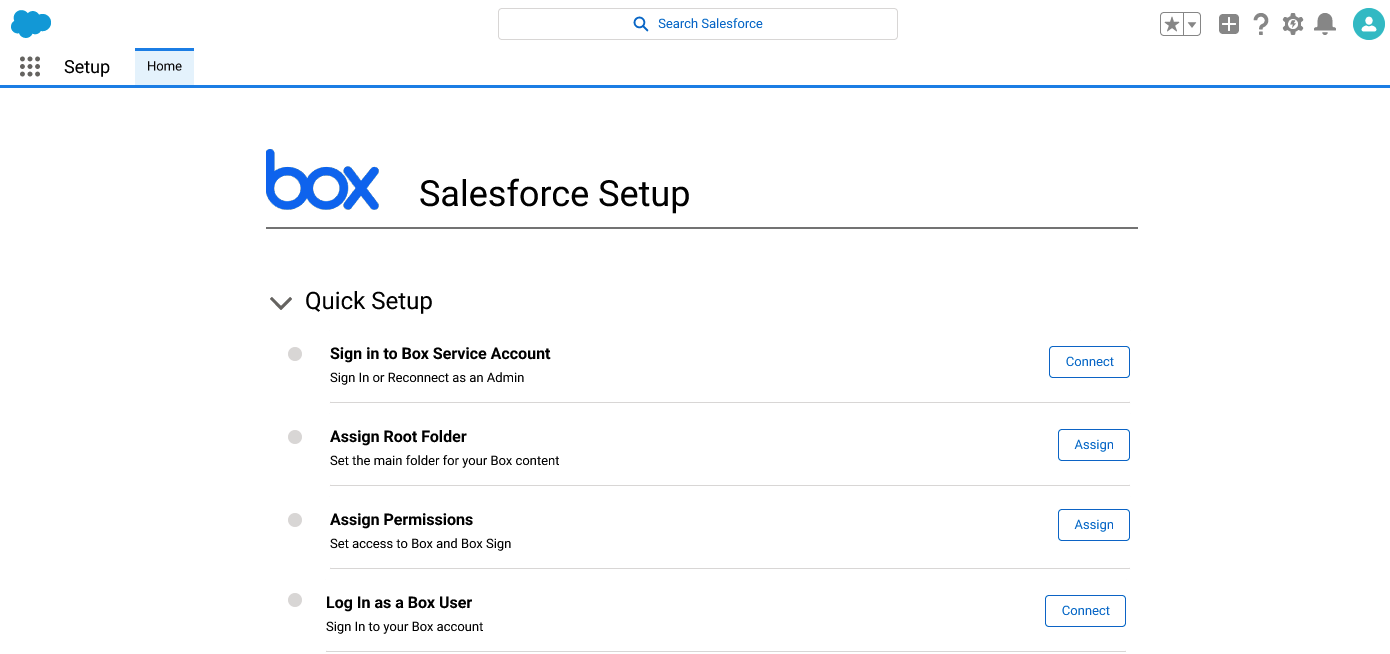The height and width of the screenshot is (654, 1390).
Task: Select the Home tab
Action: [164, 66]
